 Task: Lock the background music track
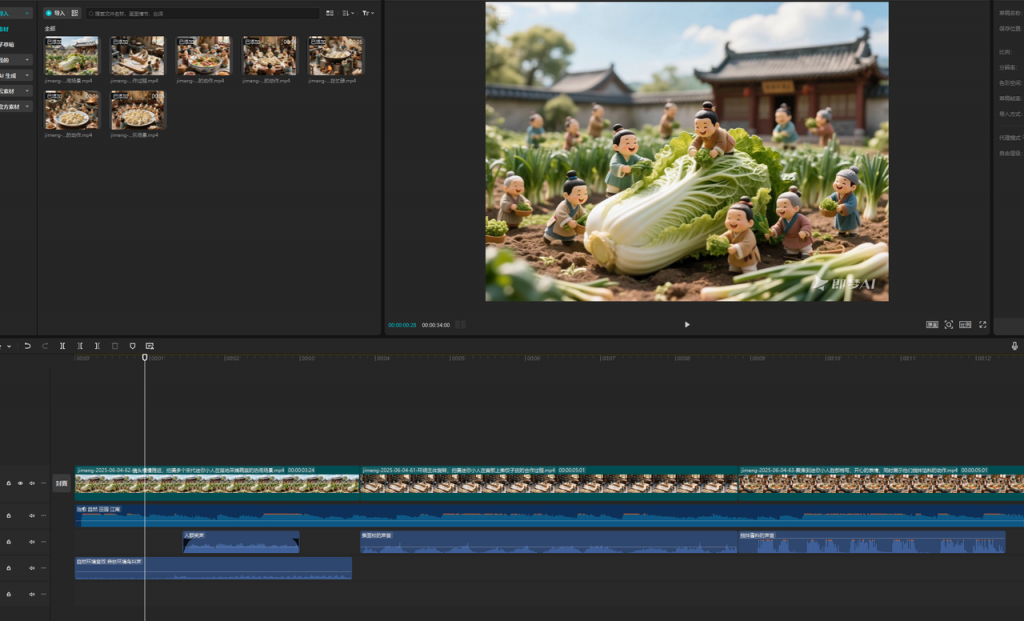(x=8, y=516)
